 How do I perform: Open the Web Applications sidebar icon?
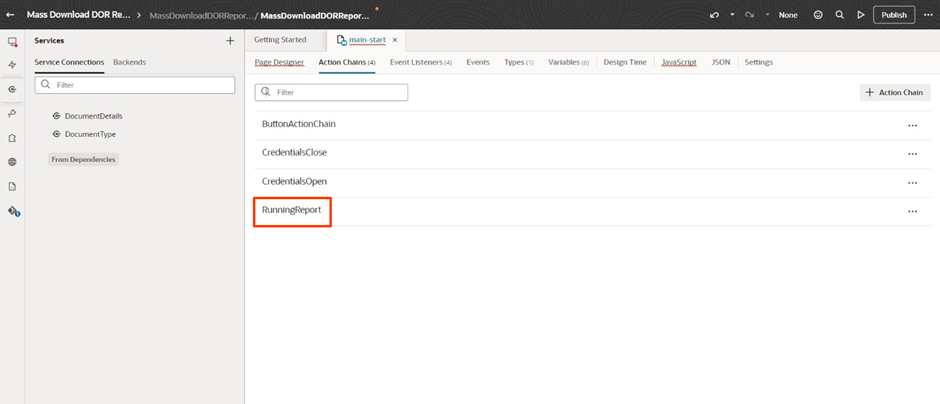[12, 41]
